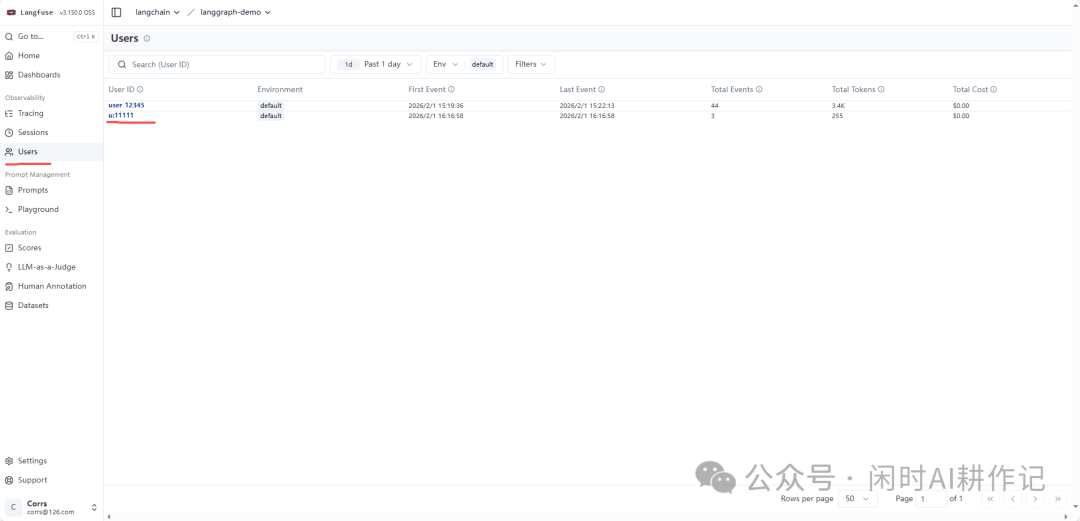Open Support in the sidebar

pyautogui.click(x=52, y=480)
